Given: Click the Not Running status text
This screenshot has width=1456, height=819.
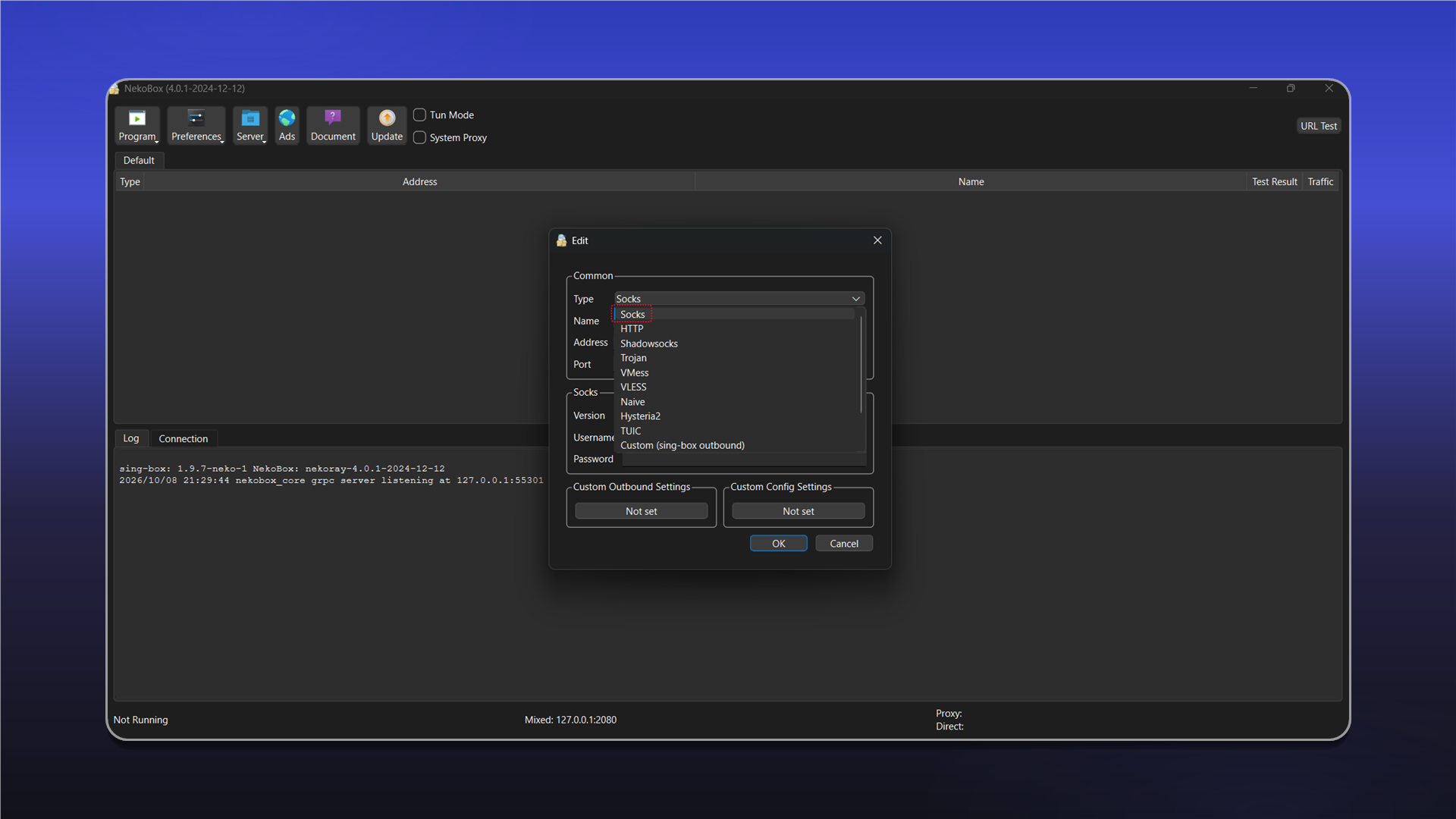Looking at the screenshot, I should tap(141, 720).
